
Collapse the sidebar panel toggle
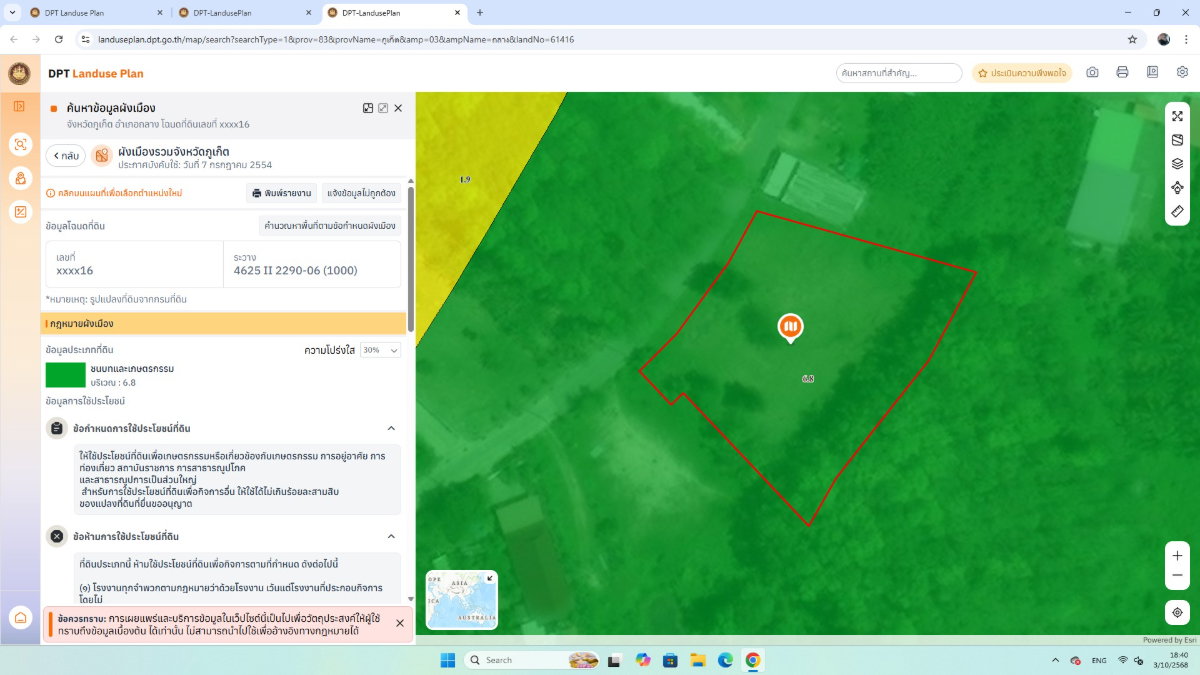[x=19, y=106]
